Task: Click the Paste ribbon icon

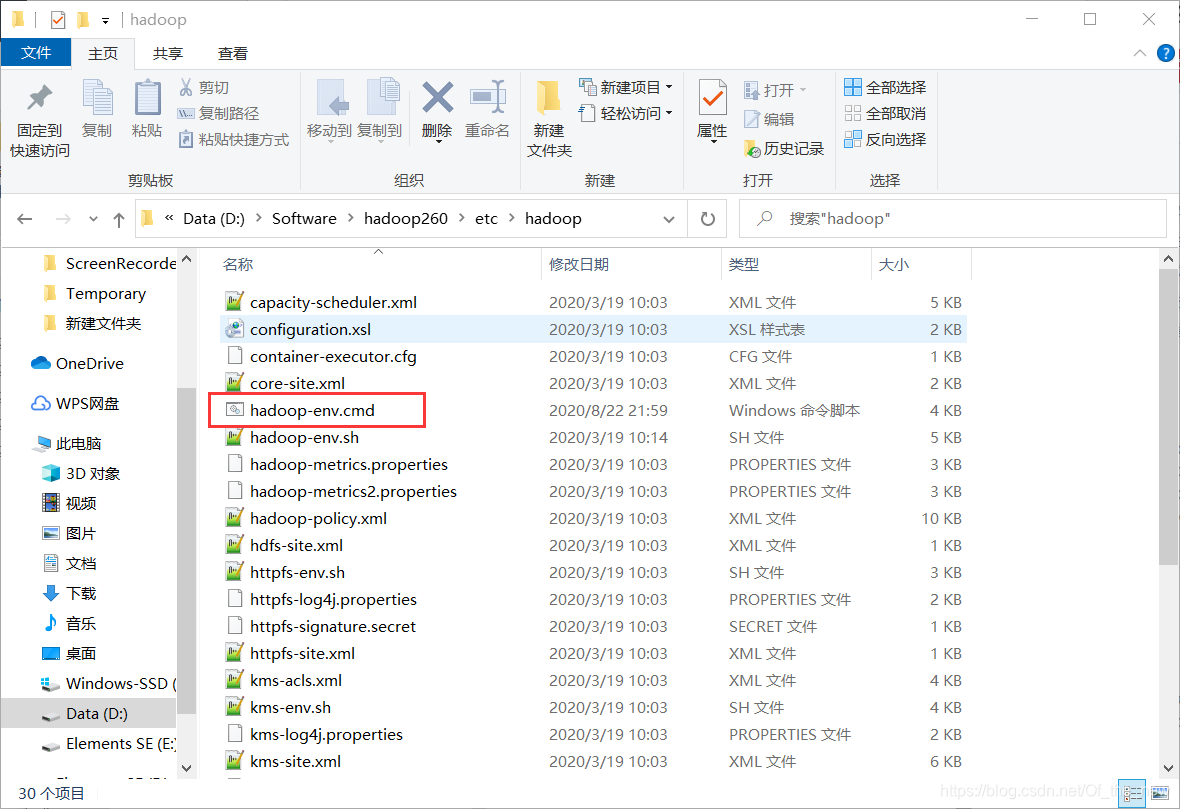Action: pos(147,98)
